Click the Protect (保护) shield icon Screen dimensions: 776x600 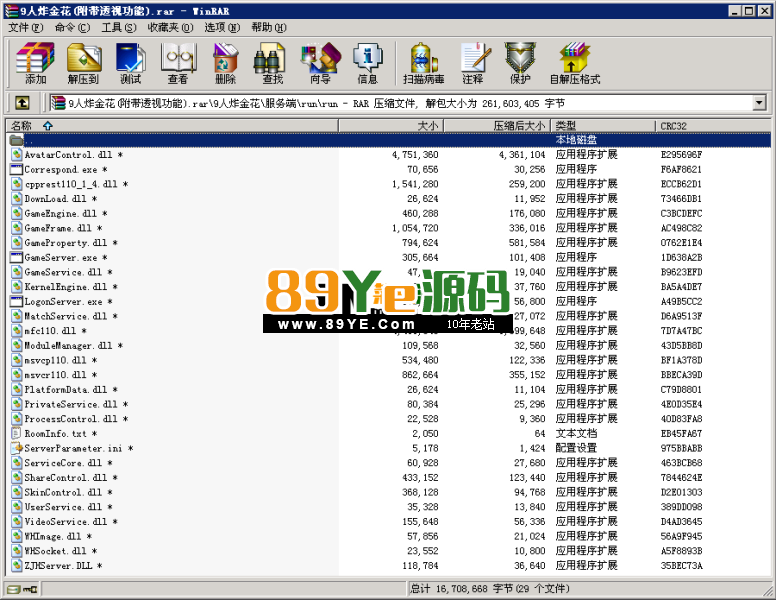click(x=520, y=64)
